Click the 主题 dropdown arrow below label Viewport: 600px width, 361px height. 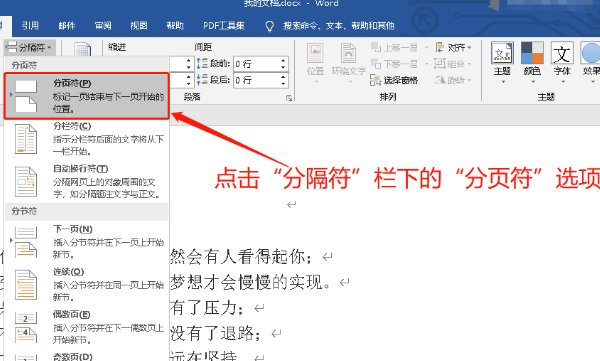[x=503, y=82]
